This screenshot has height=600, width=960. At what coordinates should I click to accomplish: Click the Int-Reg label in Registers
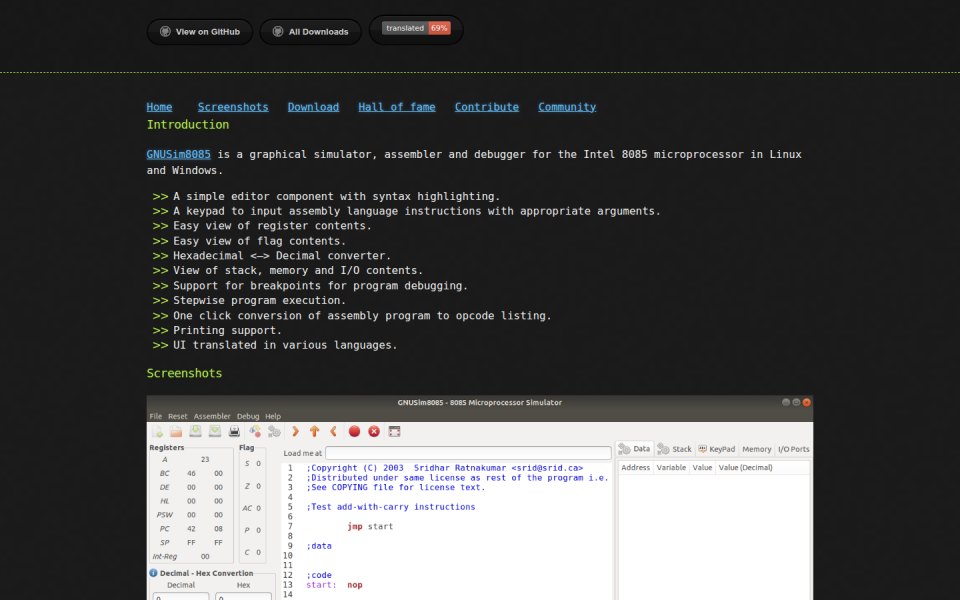pos(165,557)
